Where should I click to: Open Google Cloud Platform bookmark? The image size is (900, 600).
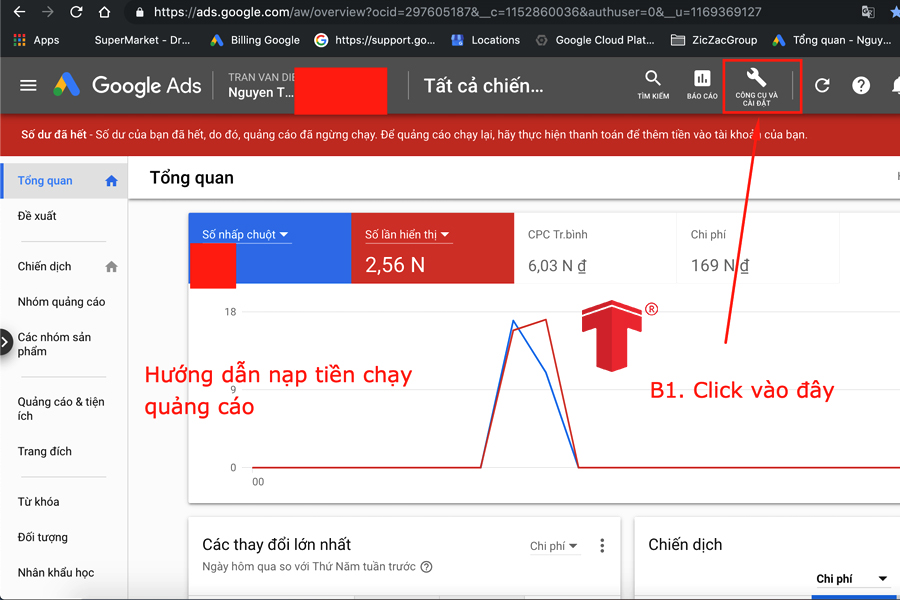(595, 40)
